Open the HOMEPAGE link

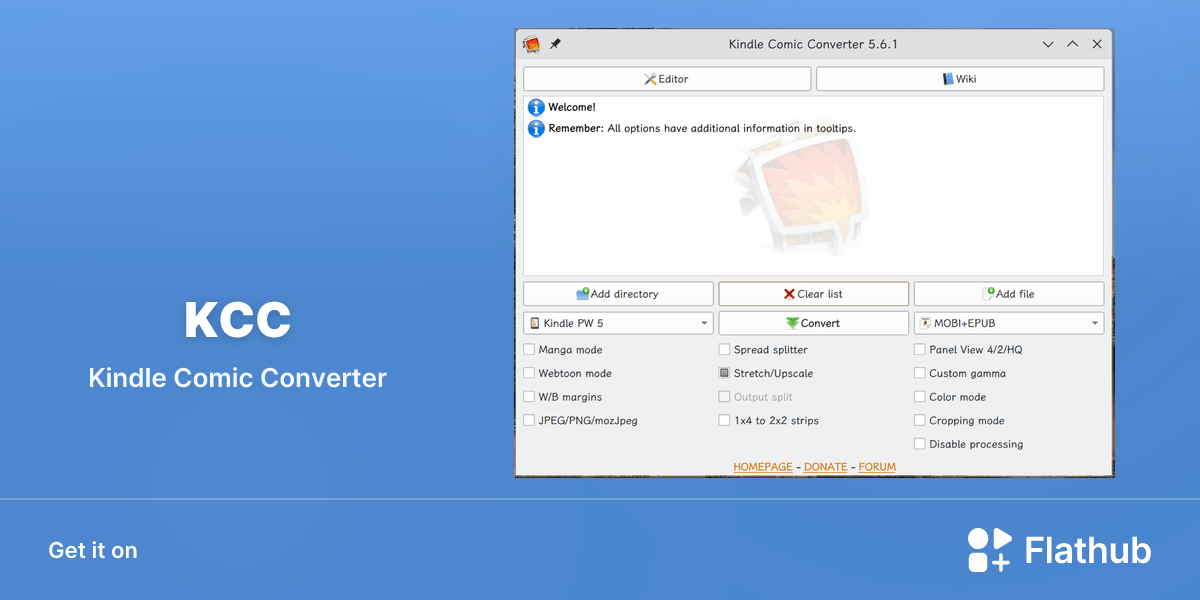click(x=763, y=467)
